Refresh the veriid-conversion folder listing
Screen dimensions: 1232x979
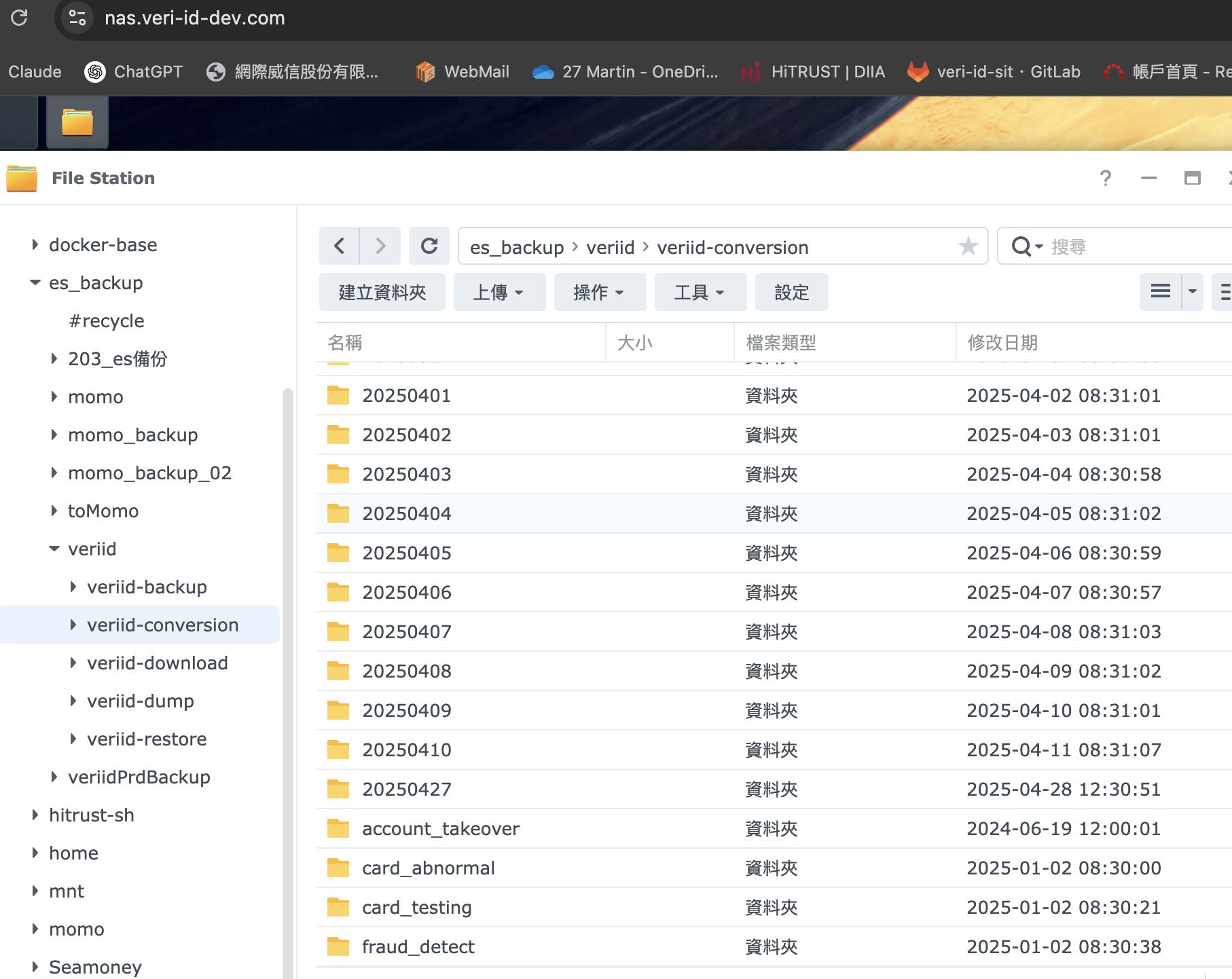click(429, 246)
